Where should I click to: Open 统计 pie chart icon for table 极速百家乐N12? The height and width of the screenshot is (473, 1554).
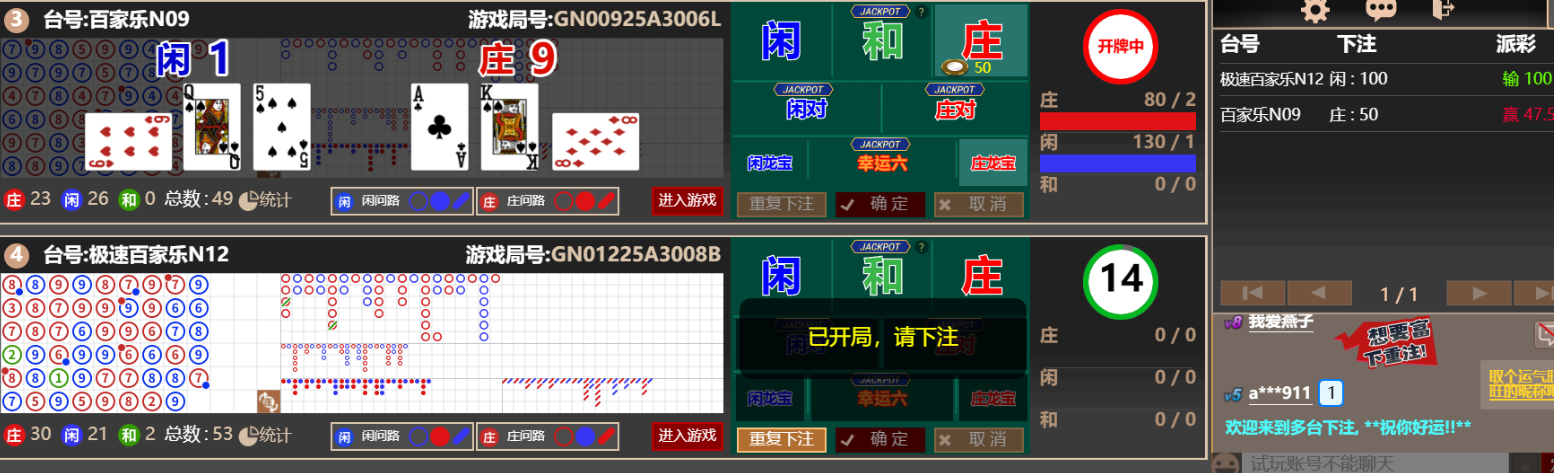[248, 435]
